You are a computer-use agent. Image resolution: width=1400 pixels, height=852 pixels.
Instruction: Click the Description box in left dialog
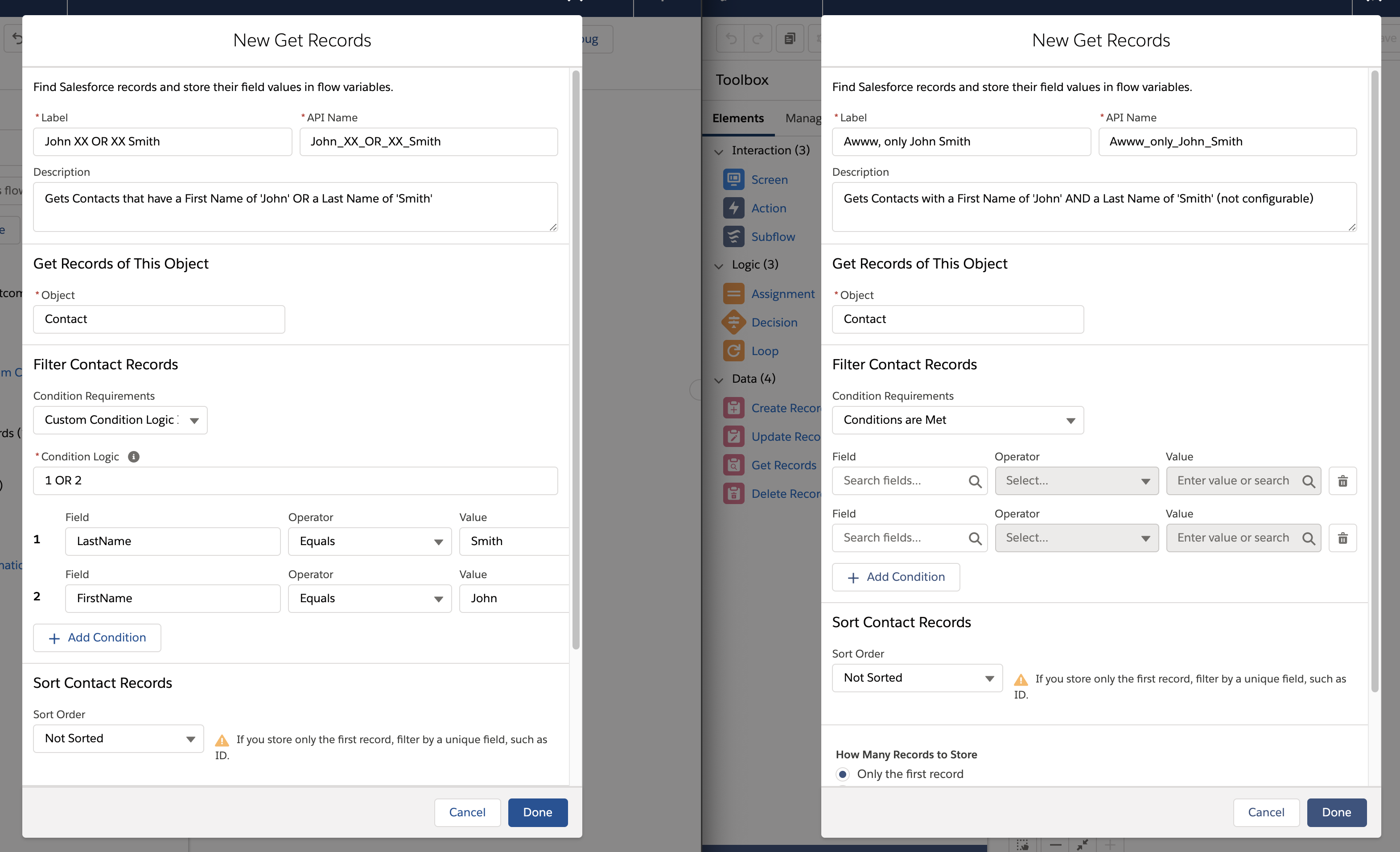coord(296,207)
